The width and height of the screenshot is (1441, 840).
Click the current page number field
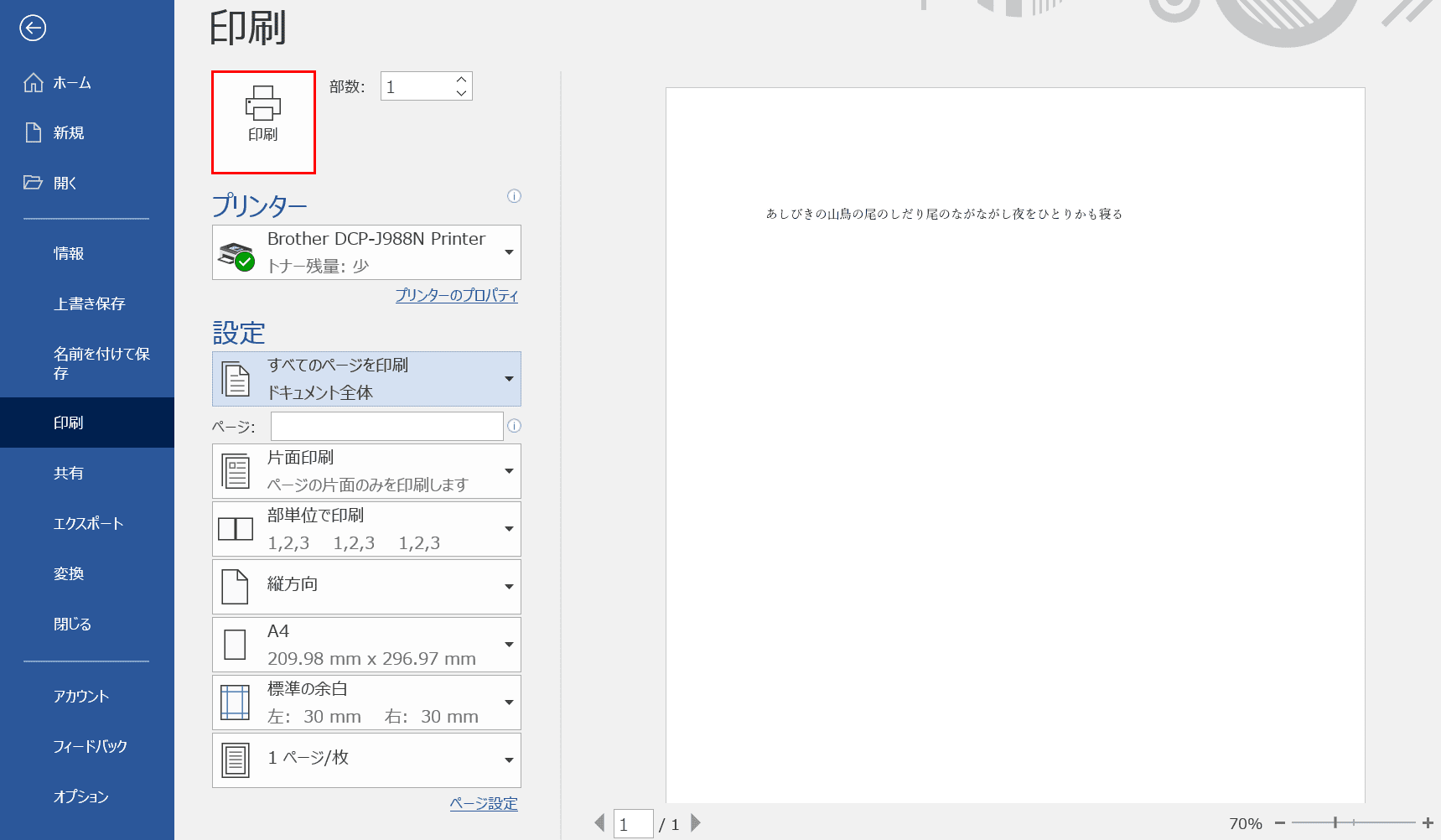[634, 824]
